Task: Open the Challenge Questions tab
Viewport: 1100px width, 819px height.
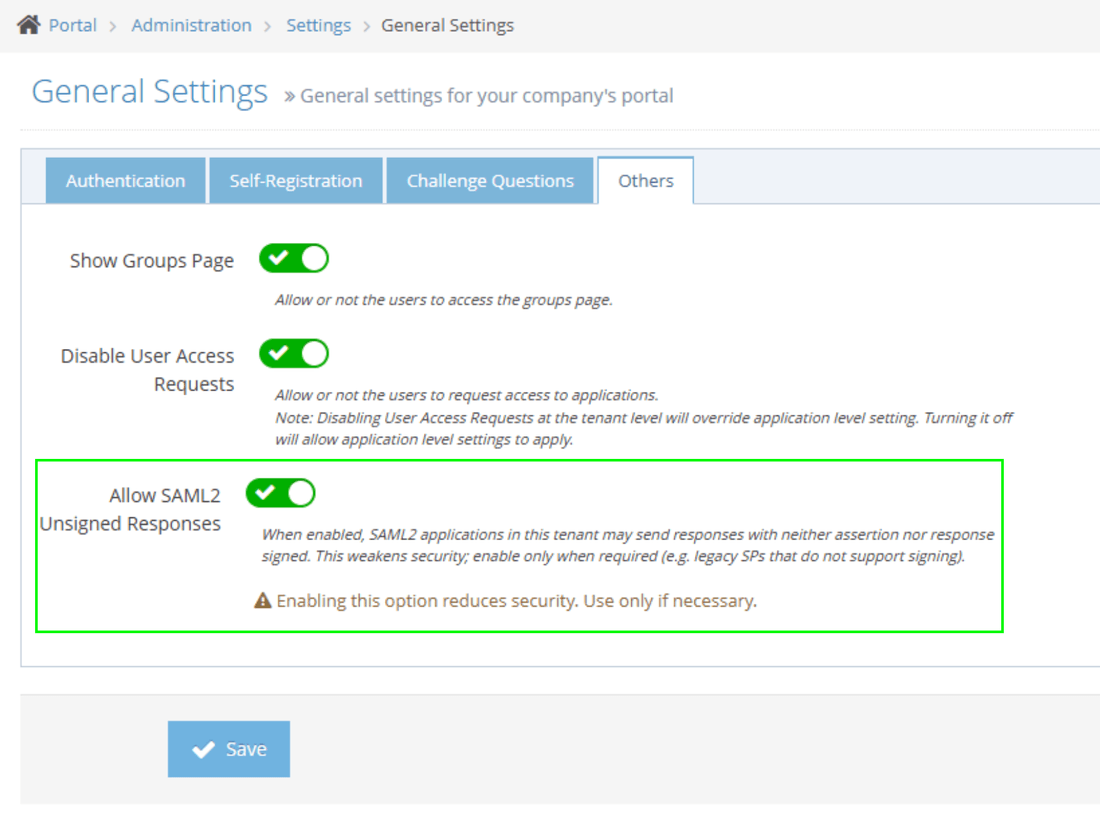Action: [x=490, y=181]
